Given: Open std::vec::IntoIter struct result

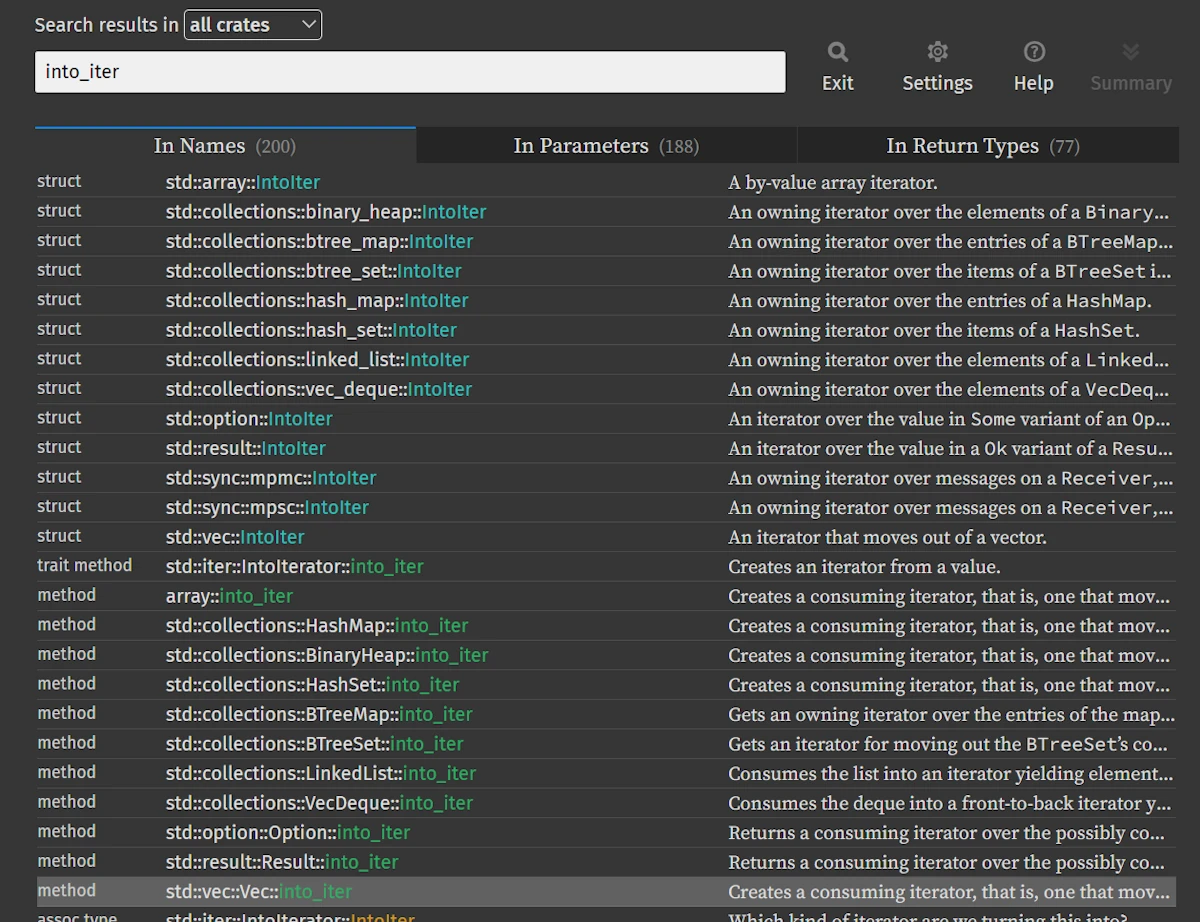Looking at the screenshot, I should click(235, 537).
